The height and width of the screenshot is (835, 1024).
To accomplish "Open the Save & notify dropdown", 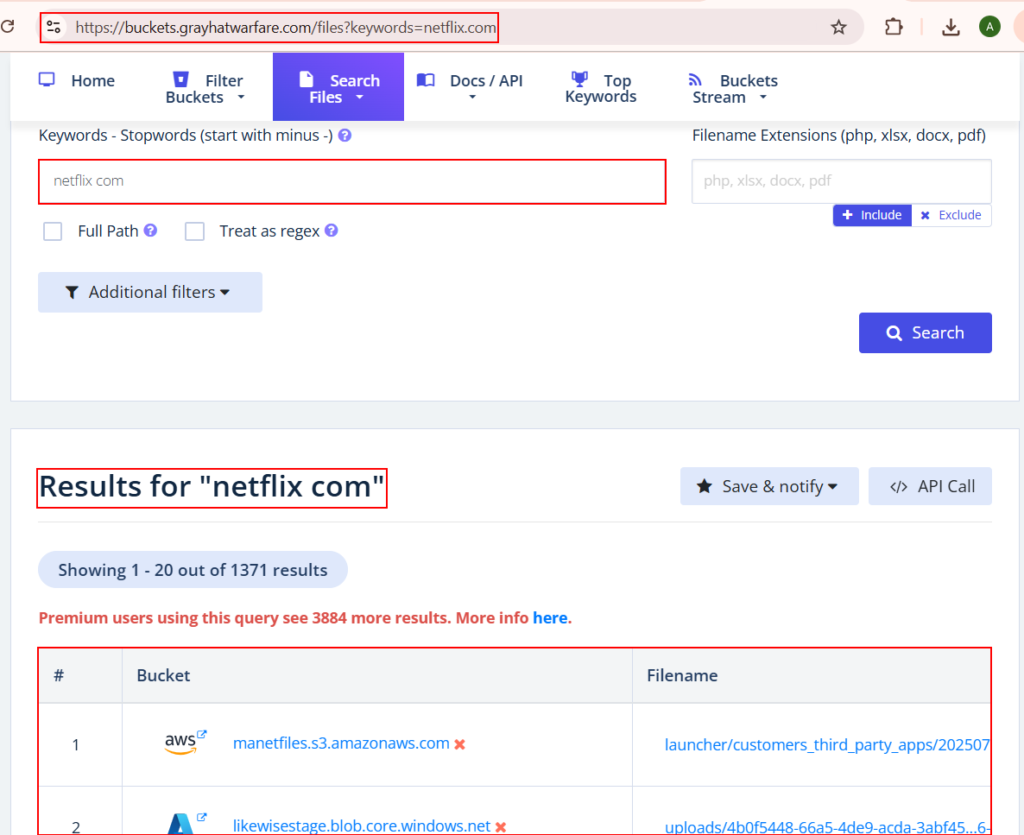I will (x=769, y=486).
